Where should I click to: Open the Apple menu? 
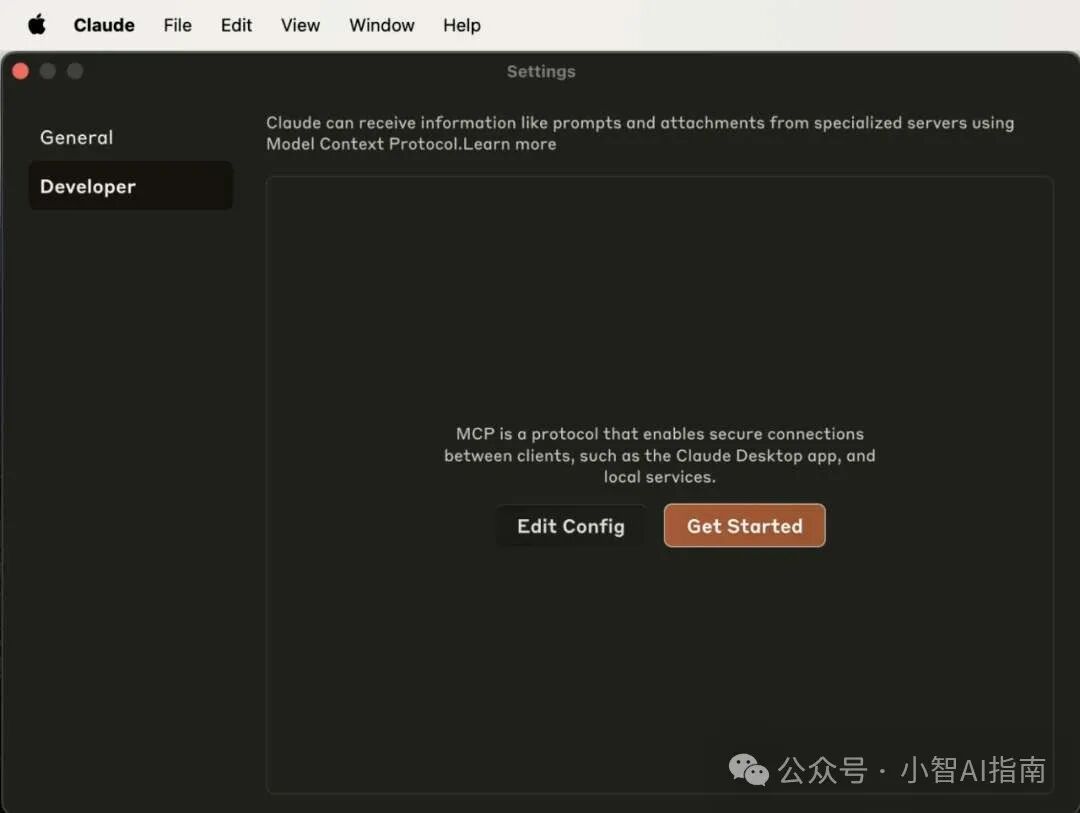[37, 25]
